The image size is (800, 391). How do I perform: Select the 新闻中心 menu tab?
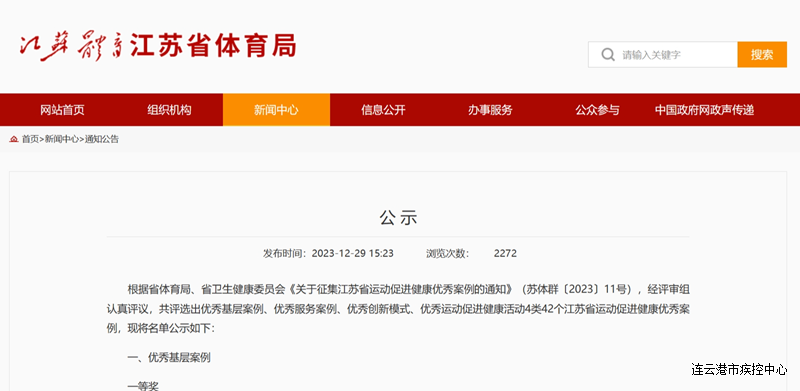[x=277, y=110]
